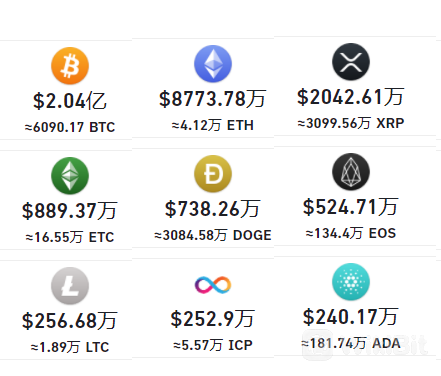Select the $252.9万 ICP amount

click(213, 319)
